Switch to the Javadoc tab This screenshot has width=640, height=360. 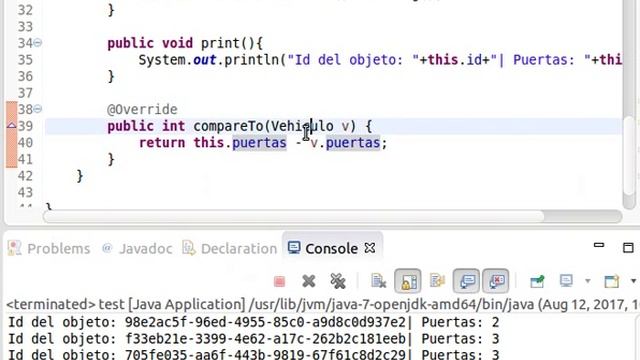tap(137, 248)
